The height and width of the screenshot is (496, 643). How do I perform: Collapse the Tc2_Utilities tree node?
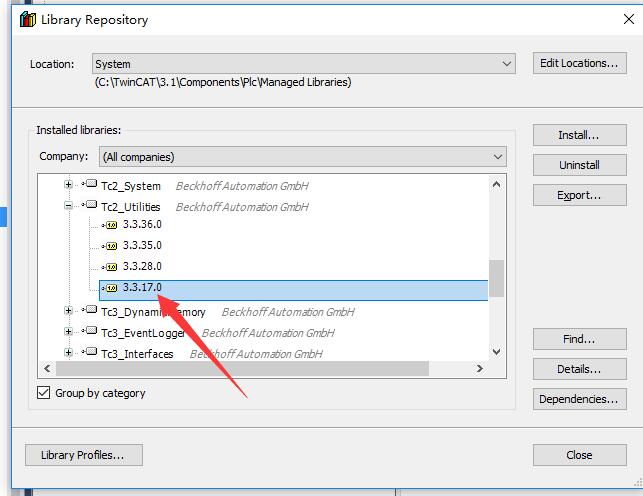tap(68, 205)
